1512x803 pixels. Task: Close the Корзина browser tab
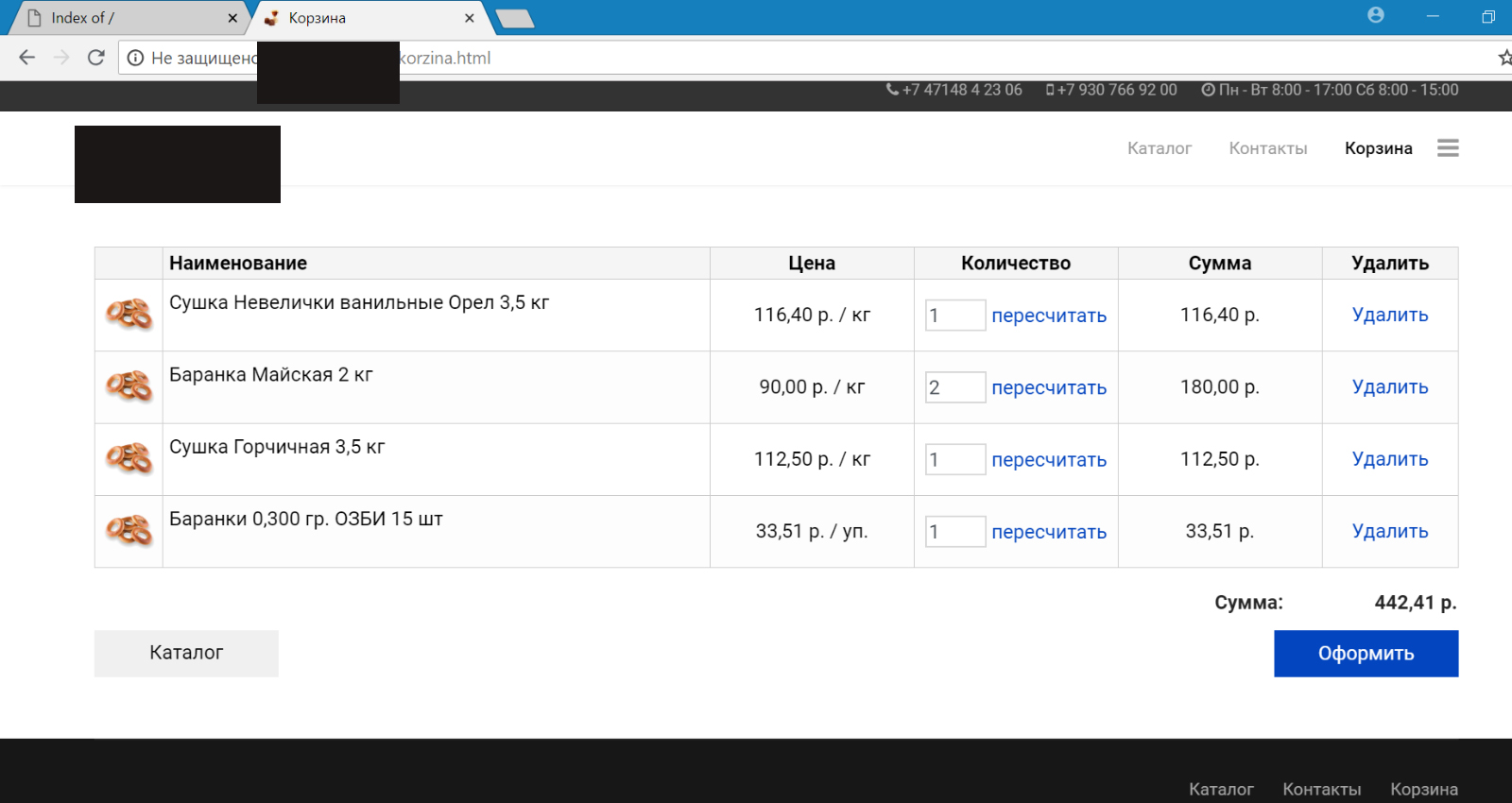click(x=470, y=18)
